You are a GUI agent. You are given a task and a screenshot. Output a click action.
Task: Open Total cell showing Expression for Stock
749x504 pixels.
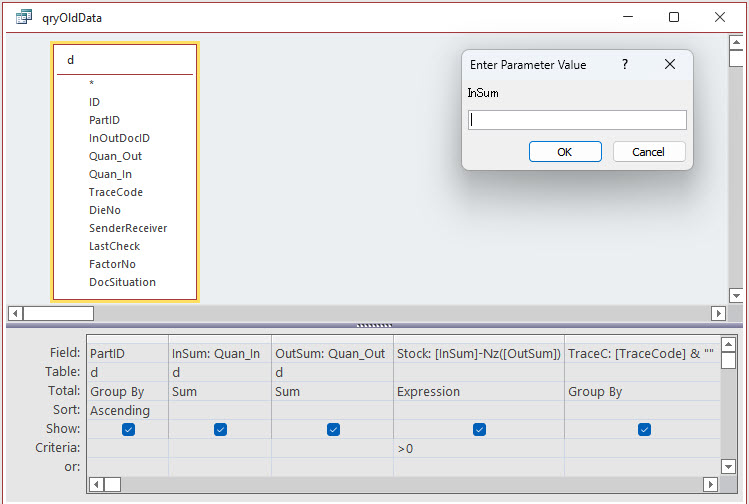tap(478, 392)
